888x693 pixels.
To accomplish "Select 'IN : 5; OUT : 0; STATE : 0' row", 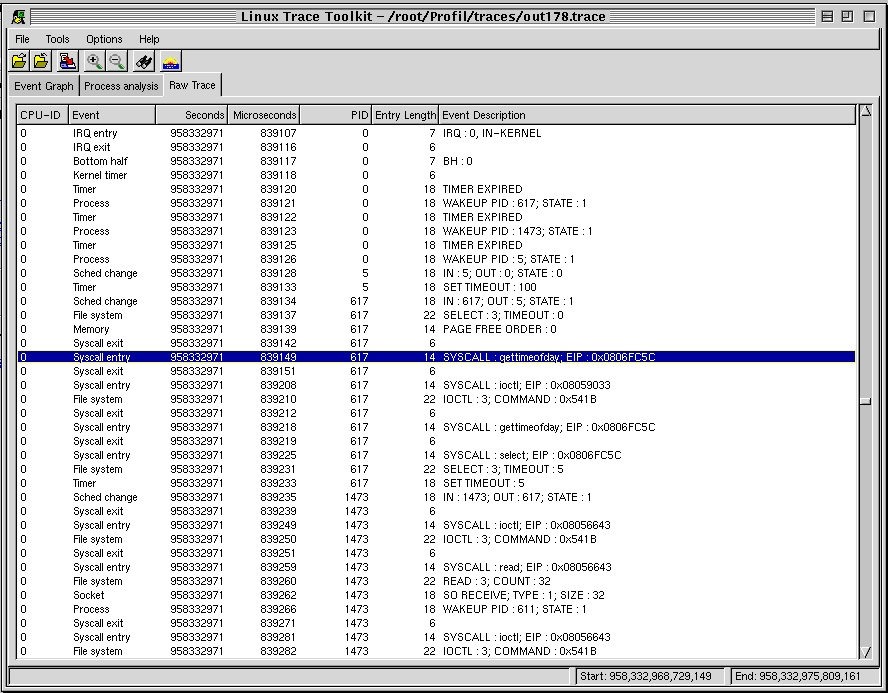I will 436,273.
